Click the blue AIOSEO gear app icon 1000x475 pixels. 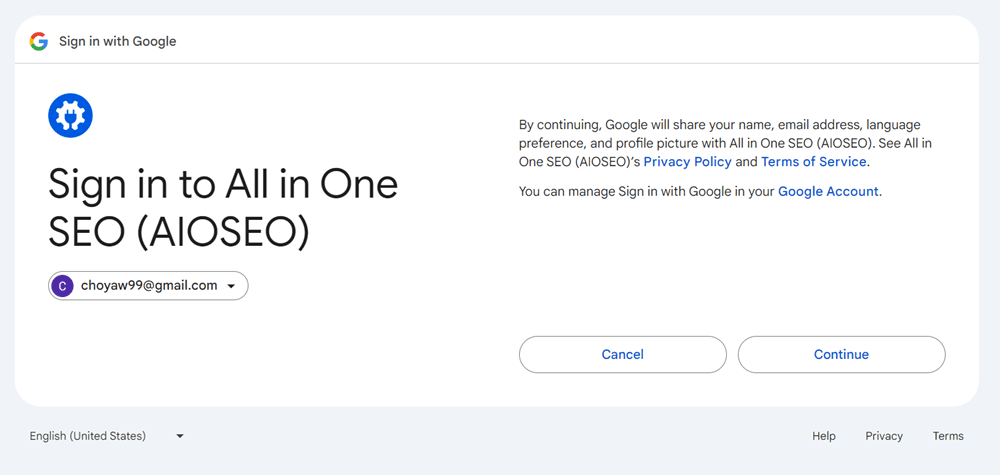click(70, 116)
